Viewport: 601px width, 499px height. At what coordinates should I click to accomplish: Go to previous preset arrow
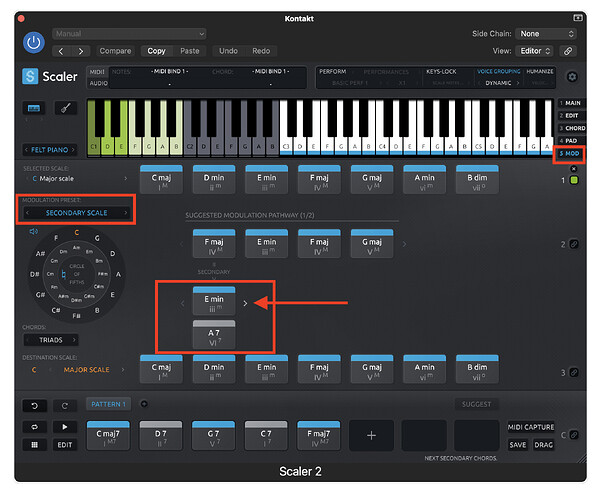[x=61, y=51]
